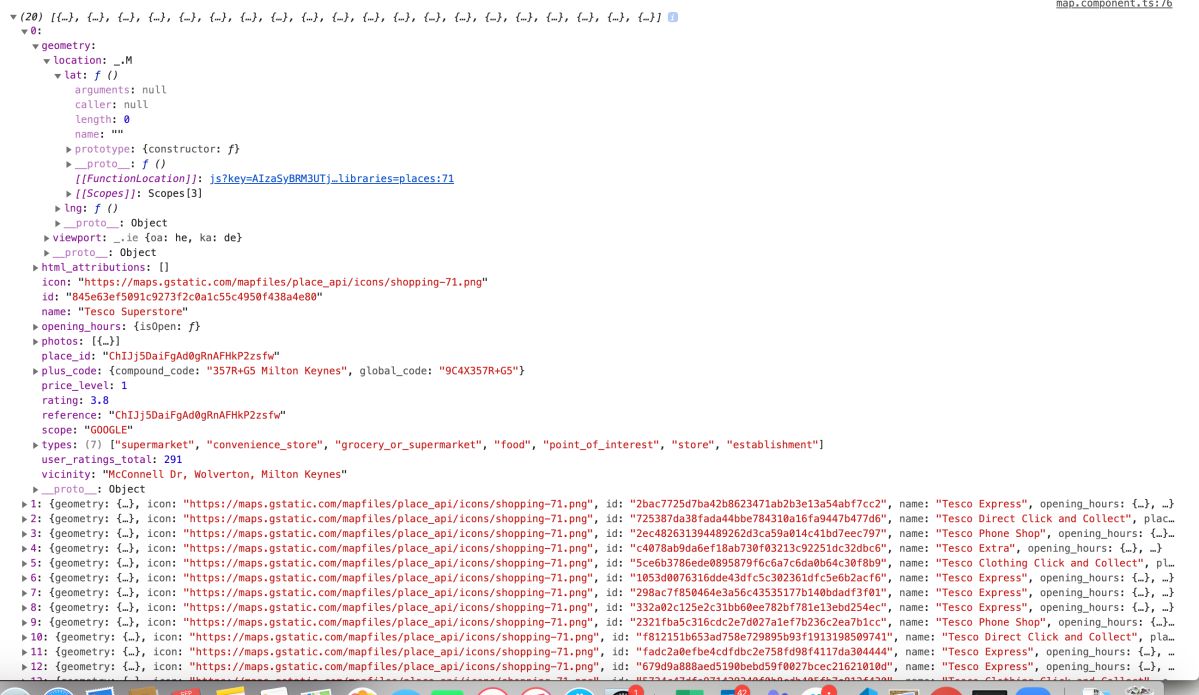
Task: Collapse the top-level (20) array
Action: click(13, 17)
